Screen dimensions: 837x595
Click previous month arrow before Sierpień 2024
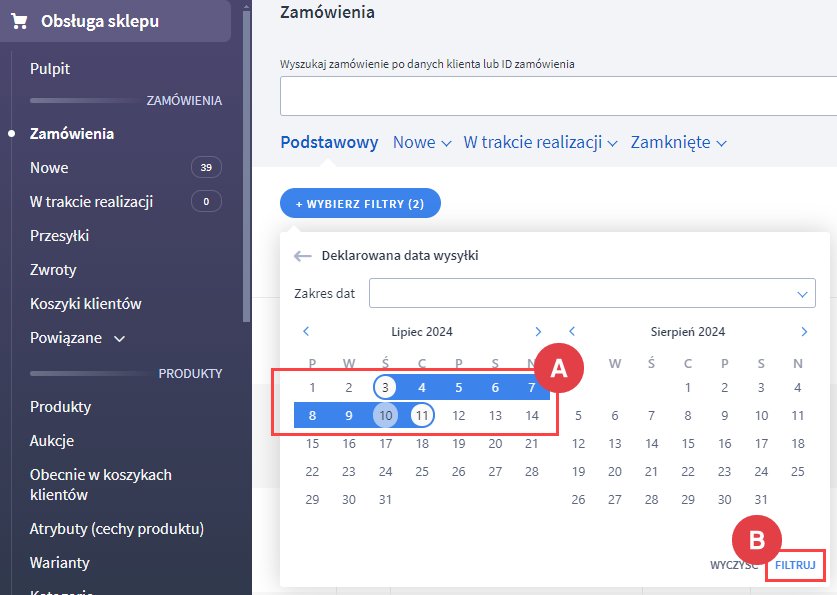[572, 331]
